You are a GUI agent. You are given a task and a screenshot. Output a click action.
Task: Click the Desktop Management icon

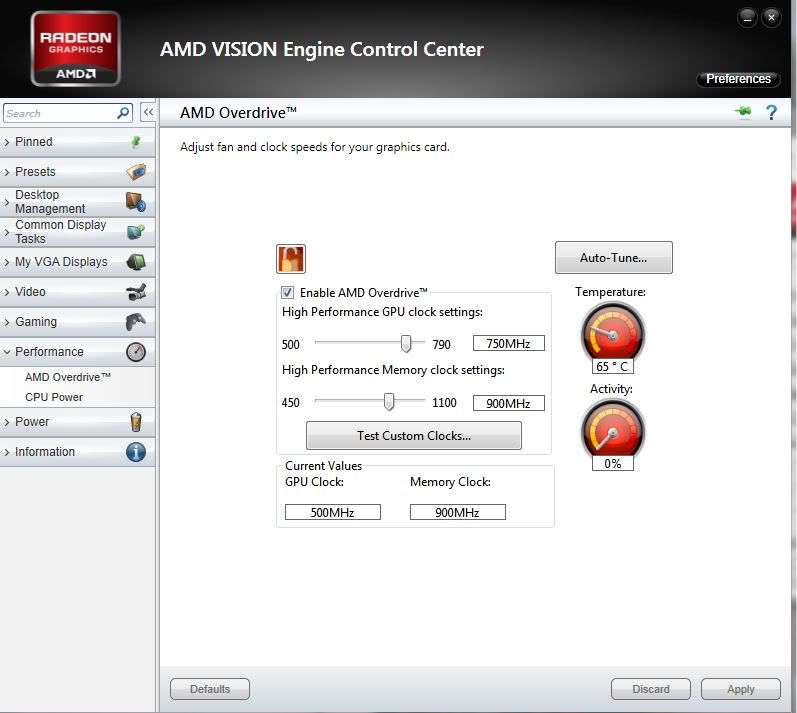click(136, 202)
